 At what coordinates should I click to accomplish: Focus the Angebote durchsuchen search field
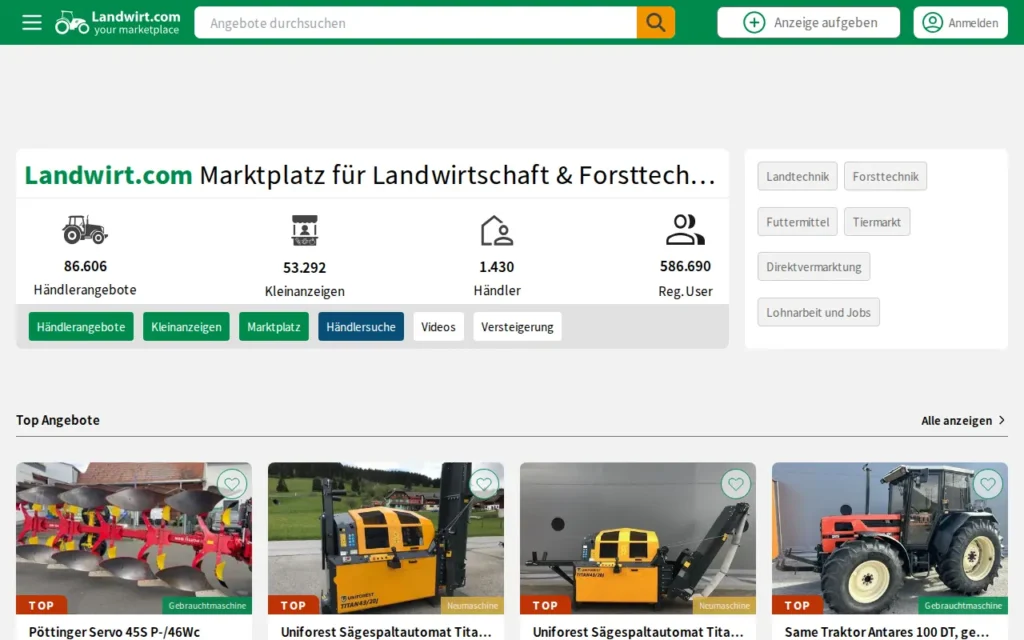(x=415, y=23)
